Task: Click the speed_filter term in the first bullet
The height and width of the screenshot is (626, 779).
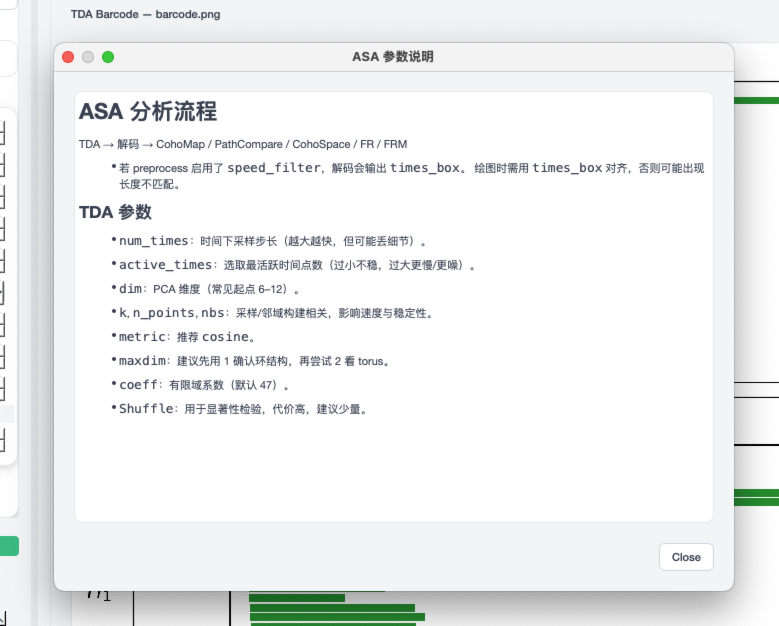Action: point(273,168)
